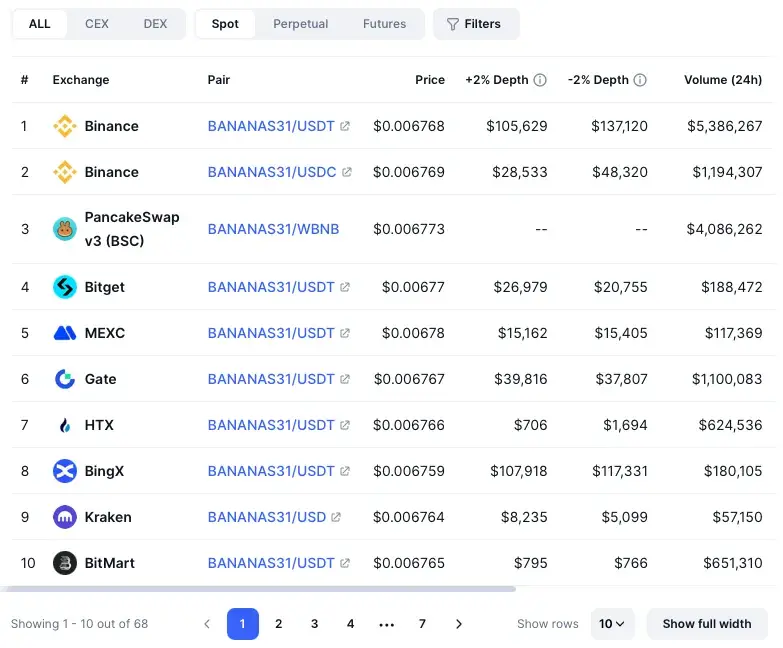Go to page 3
The width and height of the screenshot is (783, 648).
click(x=315, y=624)
